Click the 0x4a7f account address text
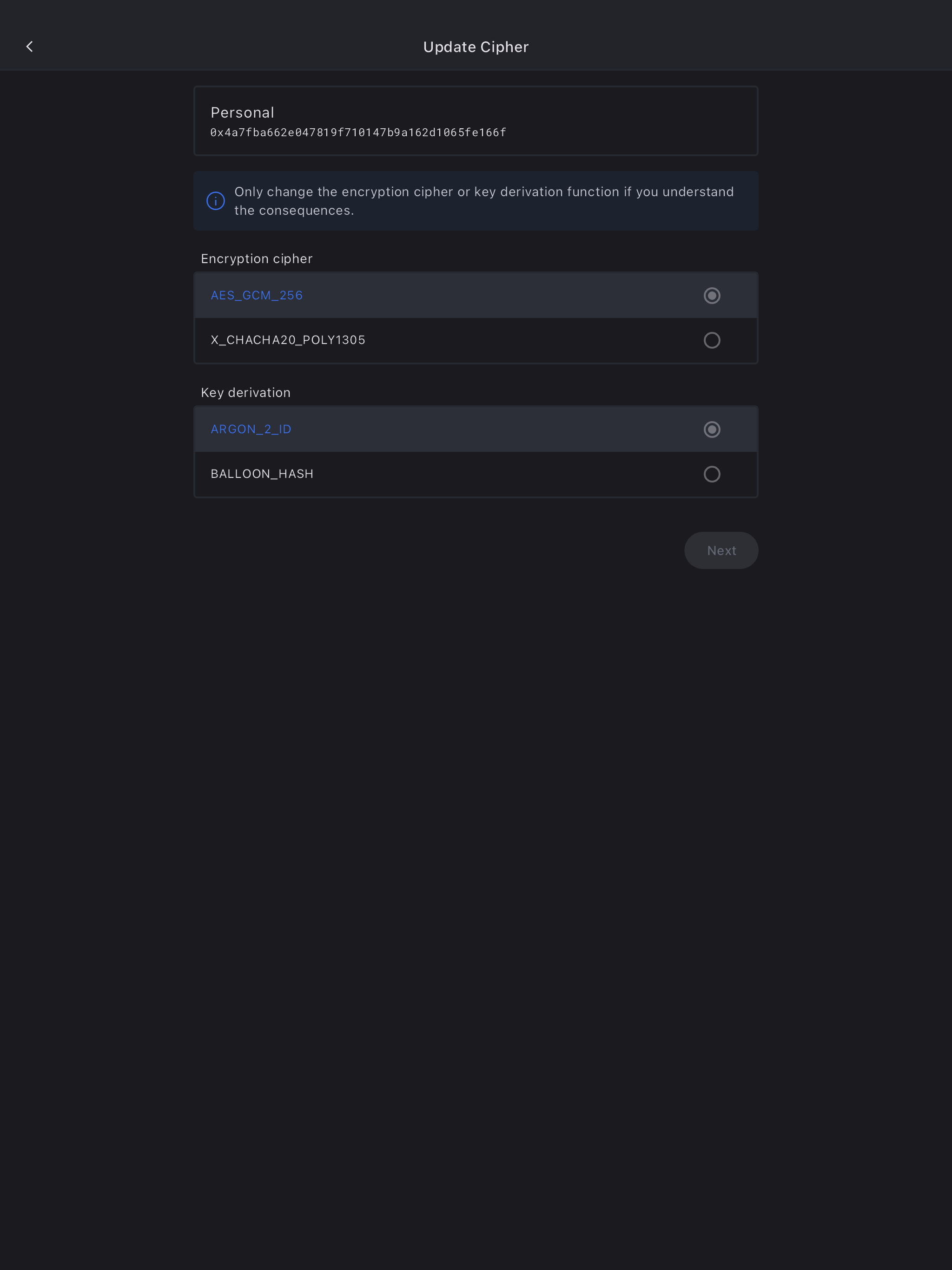This screenshot has width=952, height=1270. (x=358, y=132)
